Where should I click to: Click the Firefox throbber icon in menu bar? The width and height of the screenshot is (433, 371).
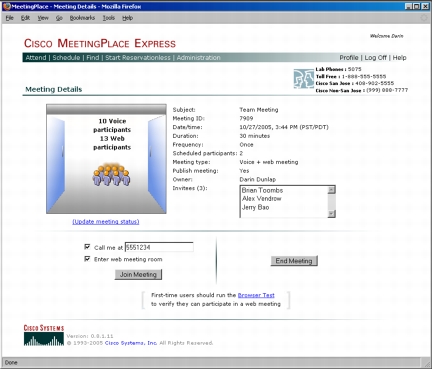424,18
